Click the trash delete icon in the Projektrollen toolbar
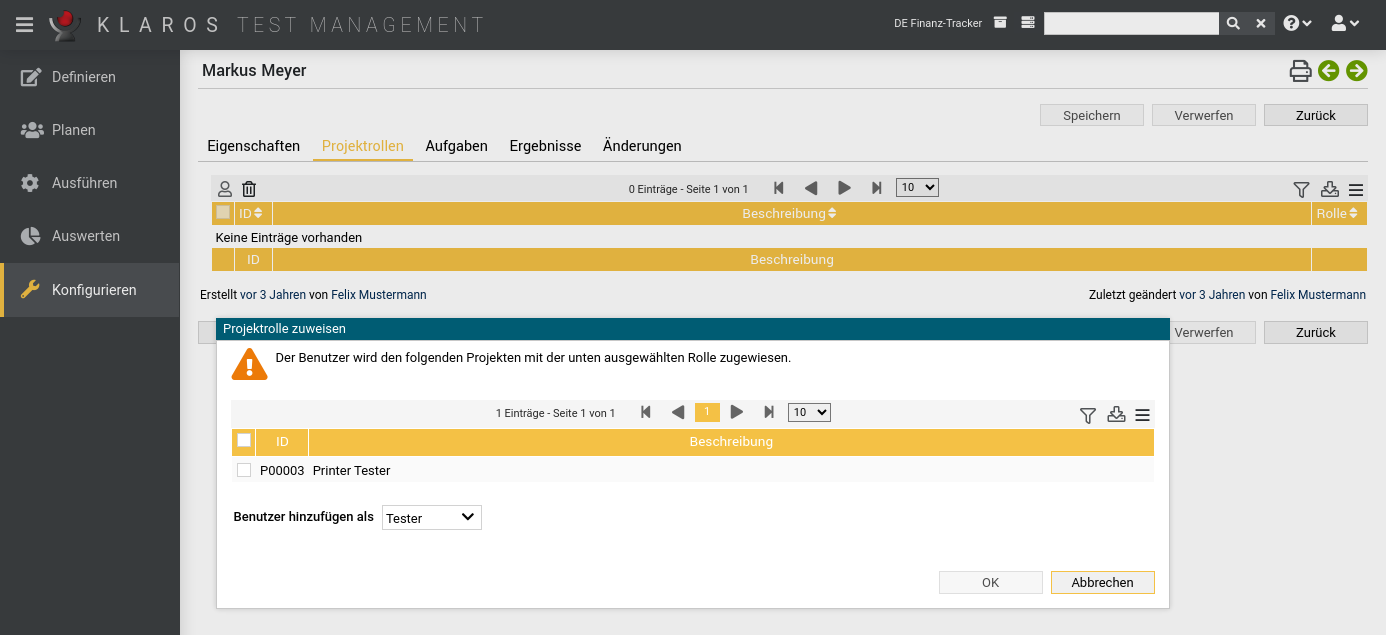Viewport: 1386px width, 635px height. (x=249, y=188)
